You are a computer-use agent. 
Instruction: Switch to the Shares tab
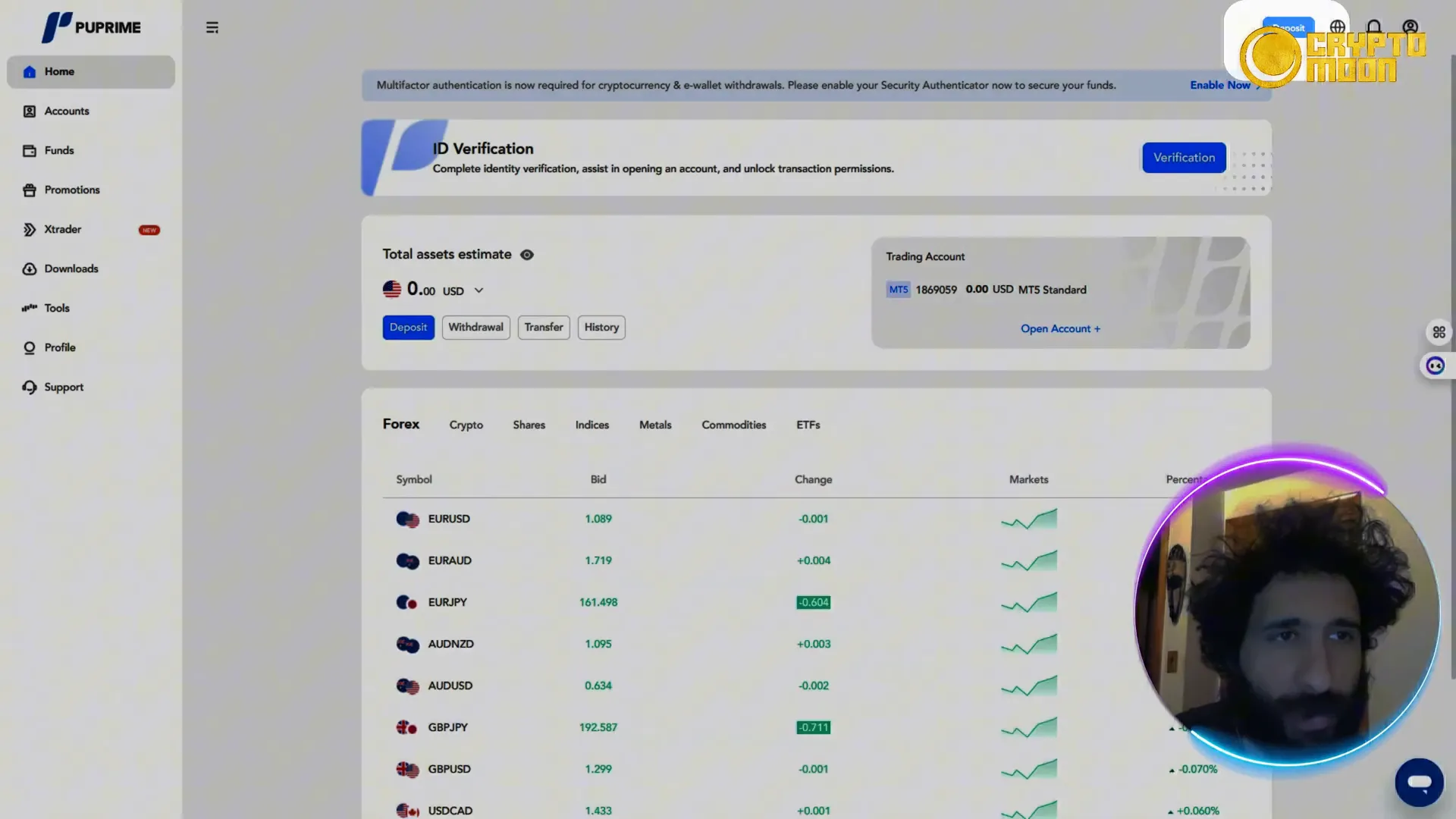click(x=529, y=425)
